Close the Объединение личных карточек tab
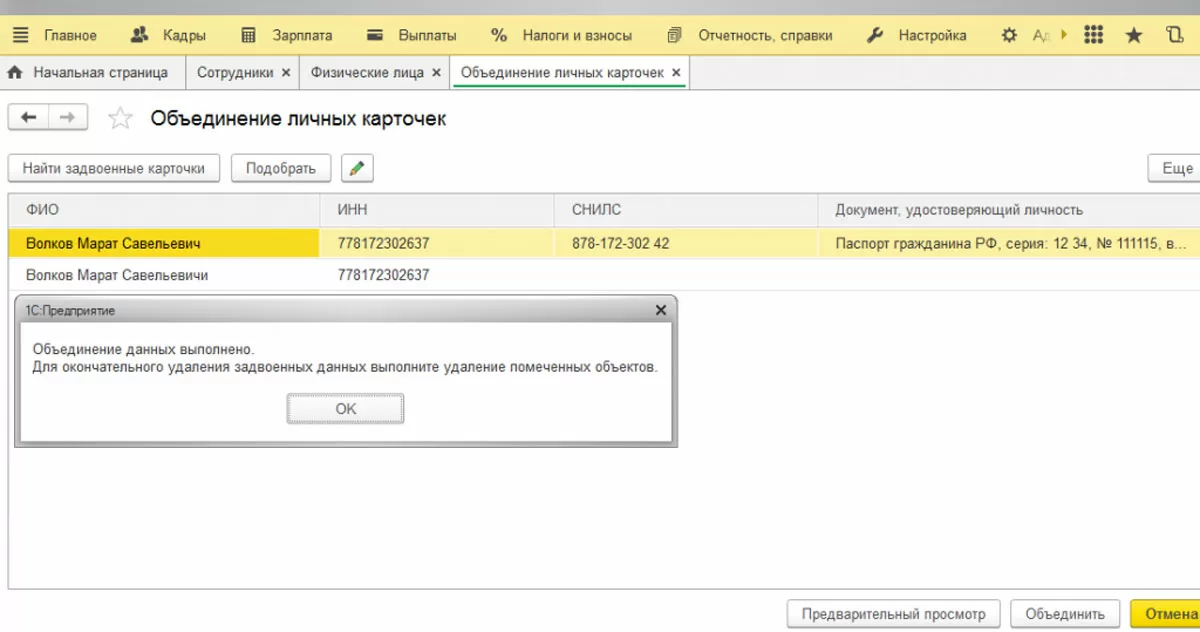Screen dimensions: 1200x632 [676, 73]
